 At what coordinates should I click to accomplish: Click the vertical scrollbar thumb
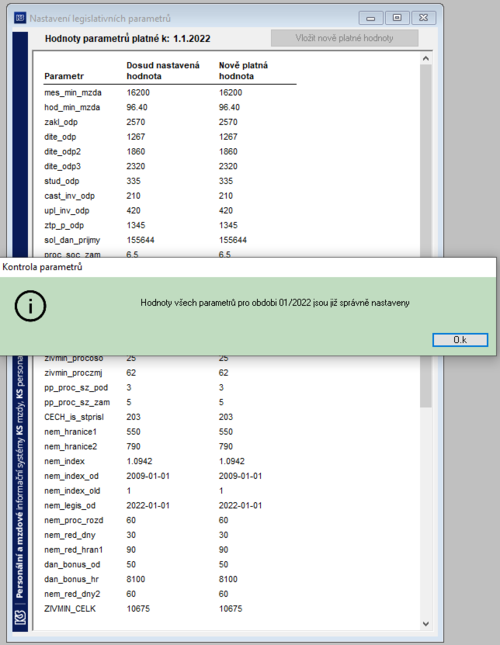426,236
